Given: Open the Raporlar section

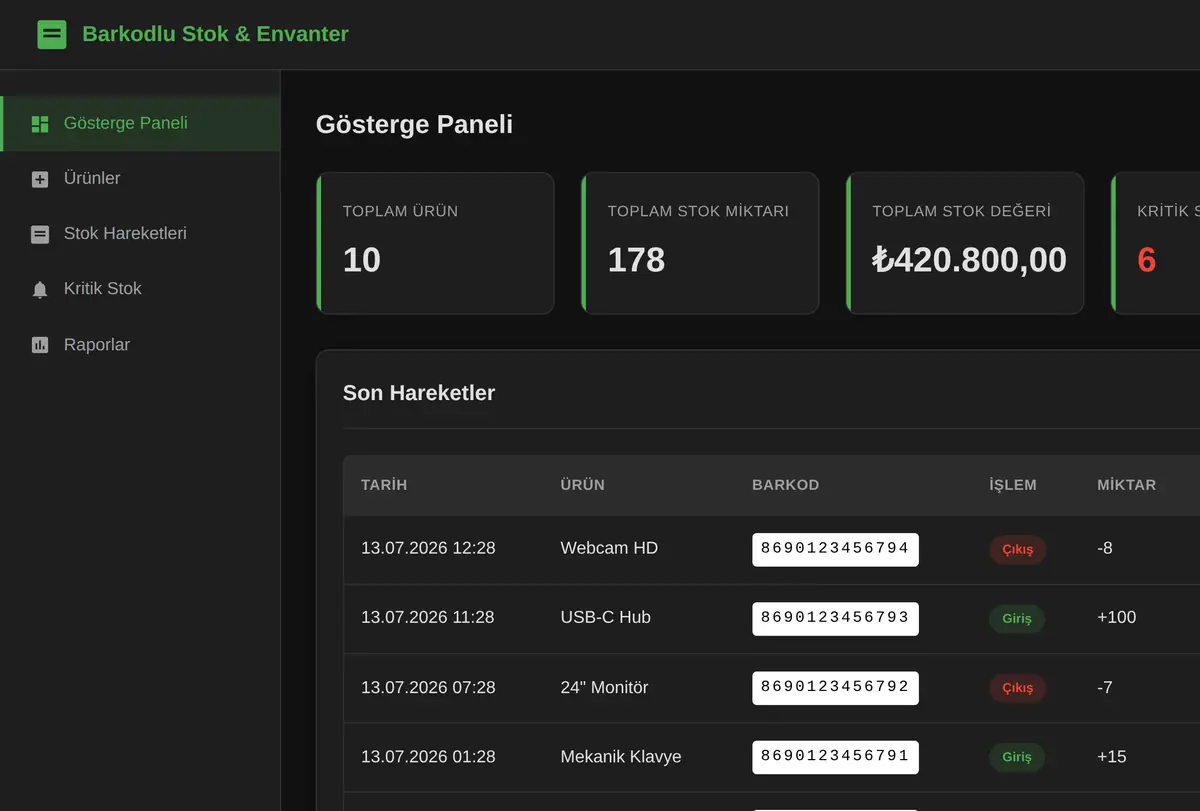Looking at the screenshot, I should coord(140,345).
